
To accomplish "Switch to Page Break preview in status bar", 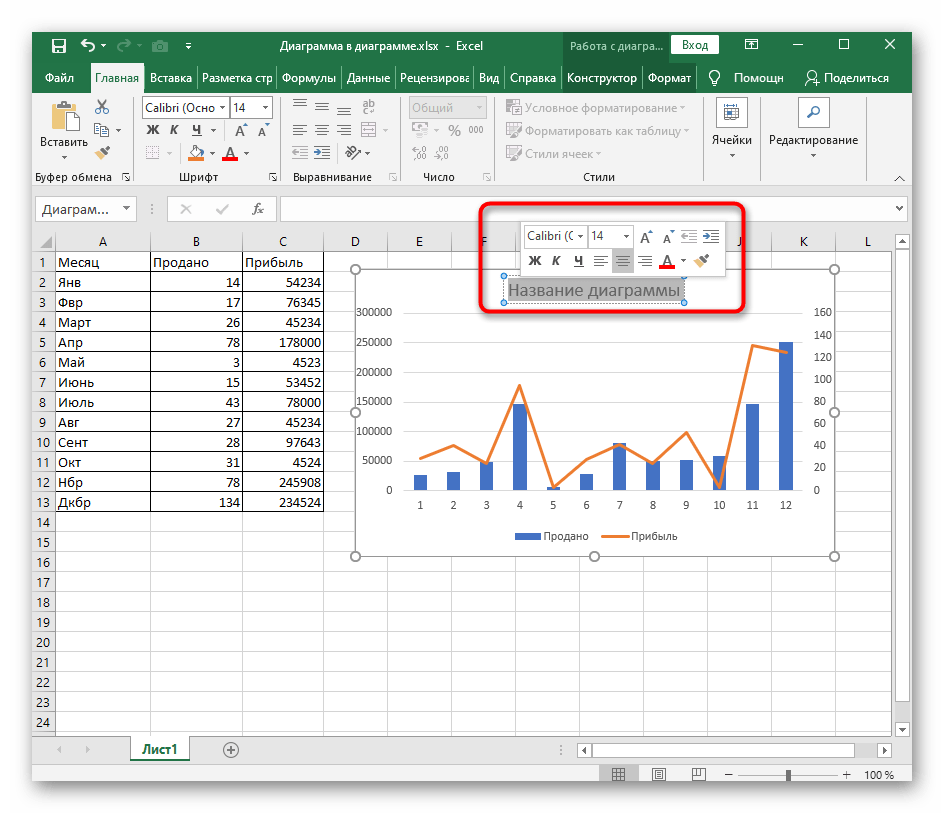I will [x=698, y=774].
